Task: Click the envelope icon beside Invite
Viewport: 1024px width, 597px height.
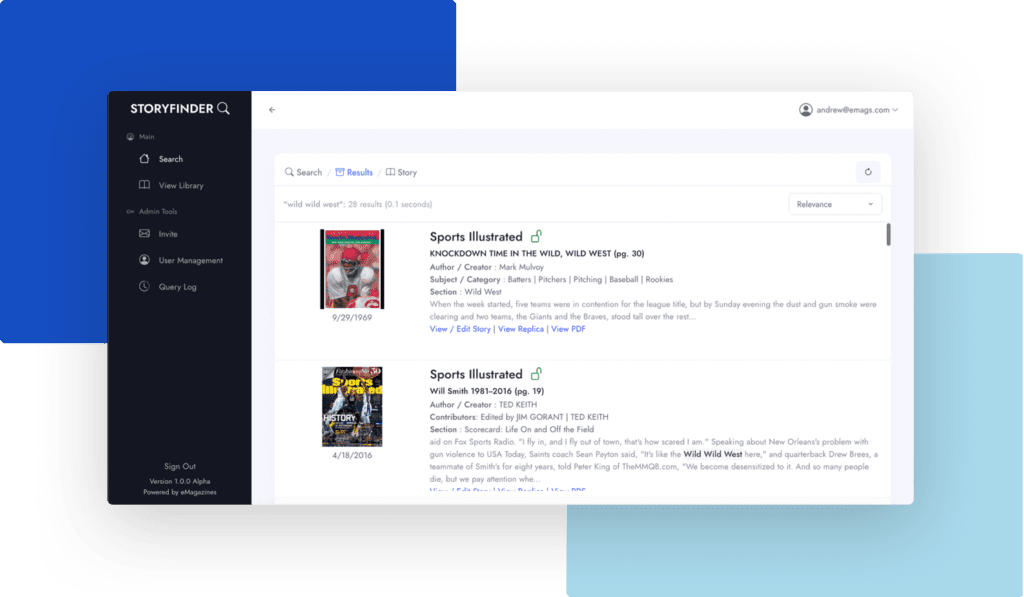Action: 144,233
